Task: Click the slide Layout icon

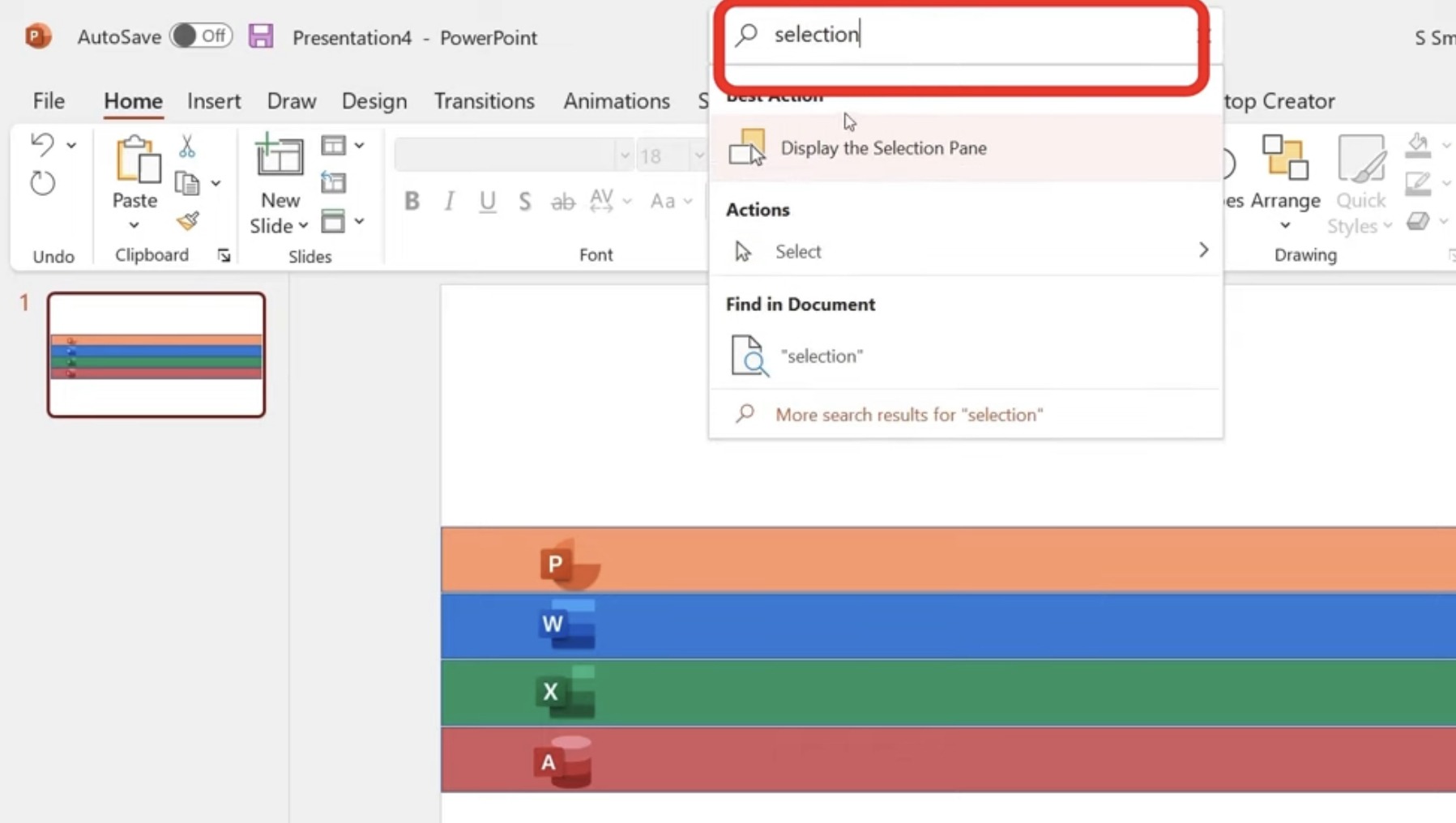Action: tap(333, 146)
